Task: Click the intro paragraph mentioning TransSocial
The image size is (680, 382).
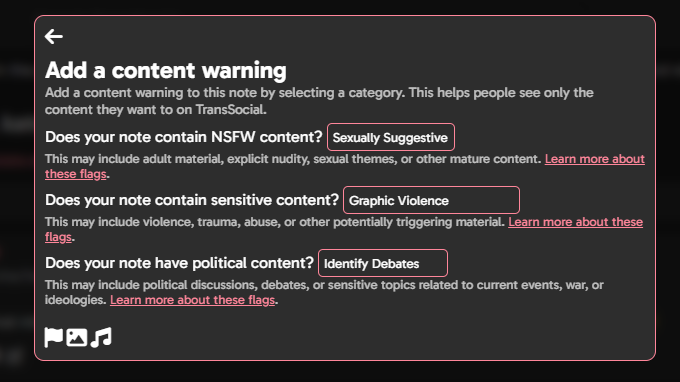Action: pyautogui.click(x=319, y=101)
